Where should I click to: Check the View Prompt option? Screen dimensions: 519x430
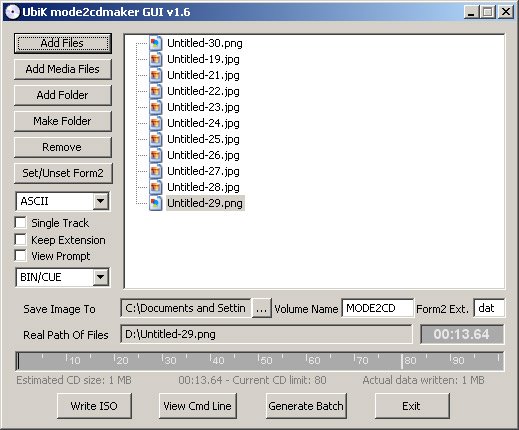coord(21,256)
